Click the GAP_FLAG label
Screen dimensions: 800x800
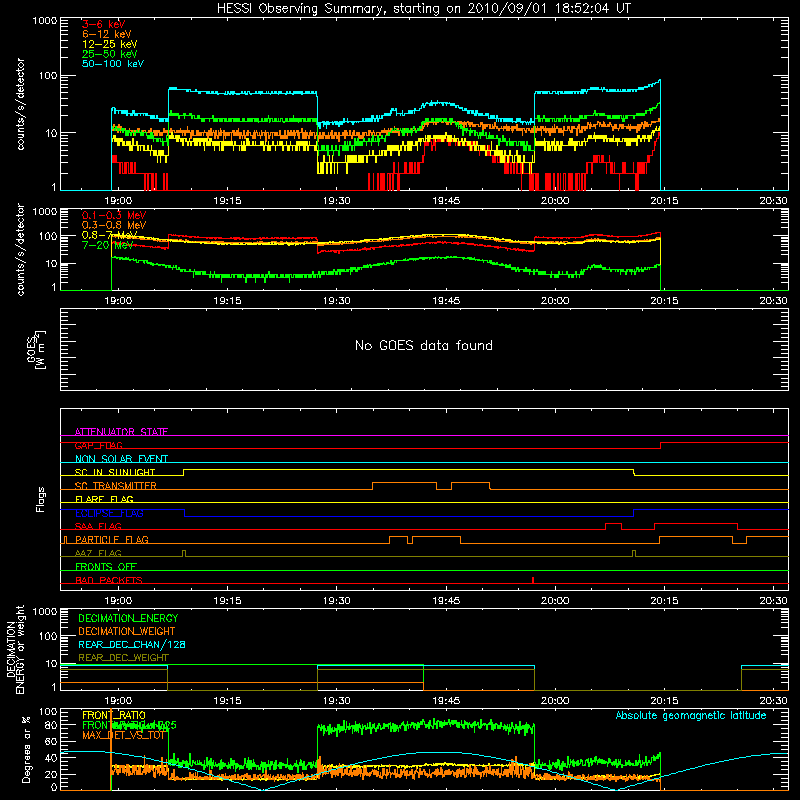point(98,445)
